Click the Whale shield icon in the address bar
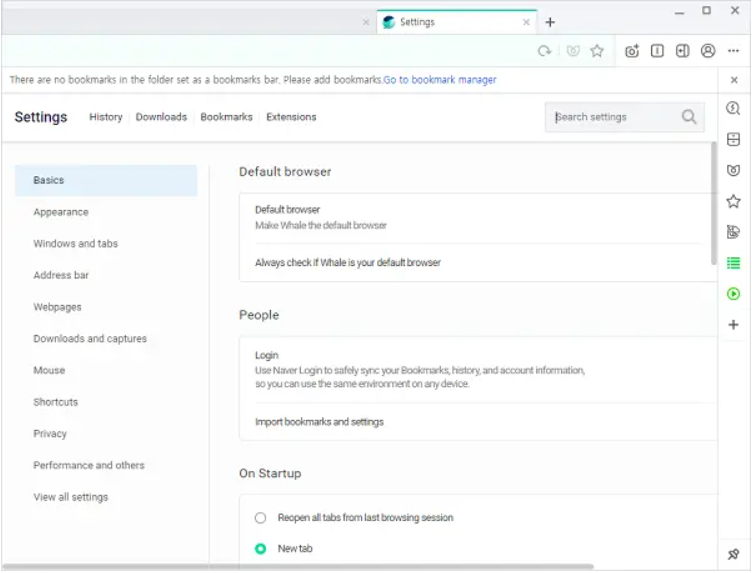The image size is (752, 573). coord(573,51)
